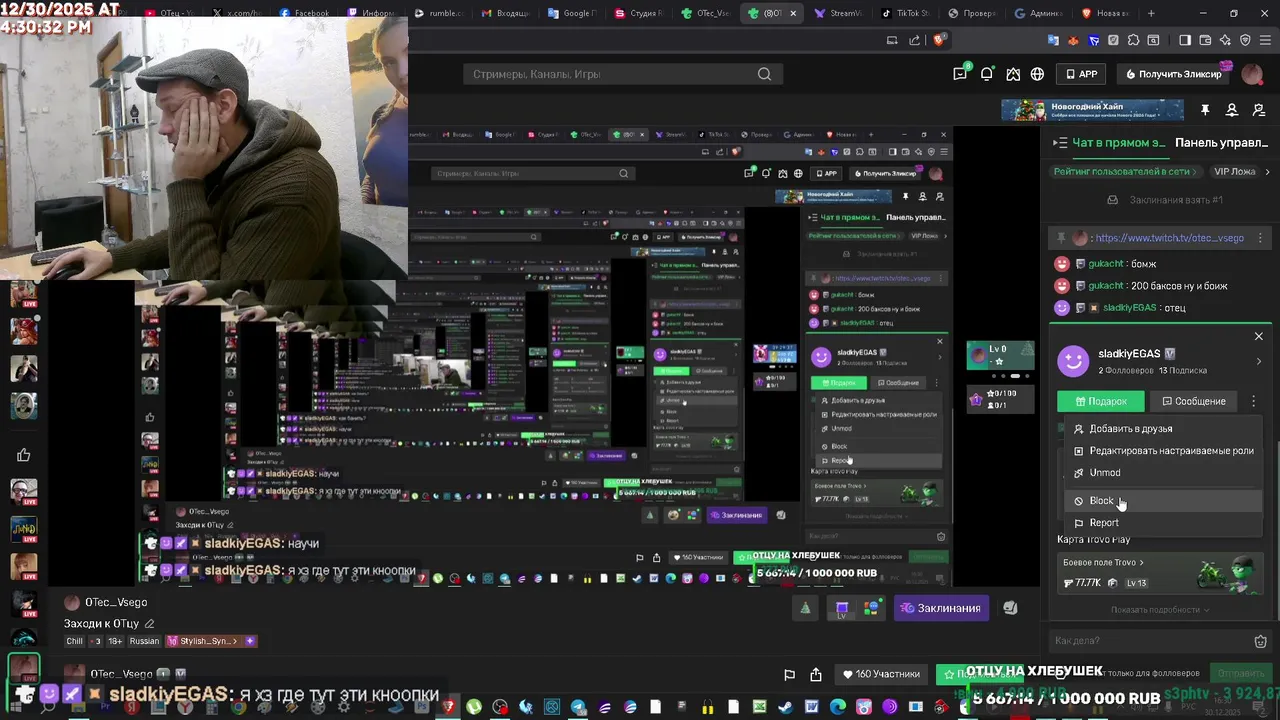This screenshot has height=720, width=1280.
Task: Switch to the Панель управления tab
Action: 1221,143
